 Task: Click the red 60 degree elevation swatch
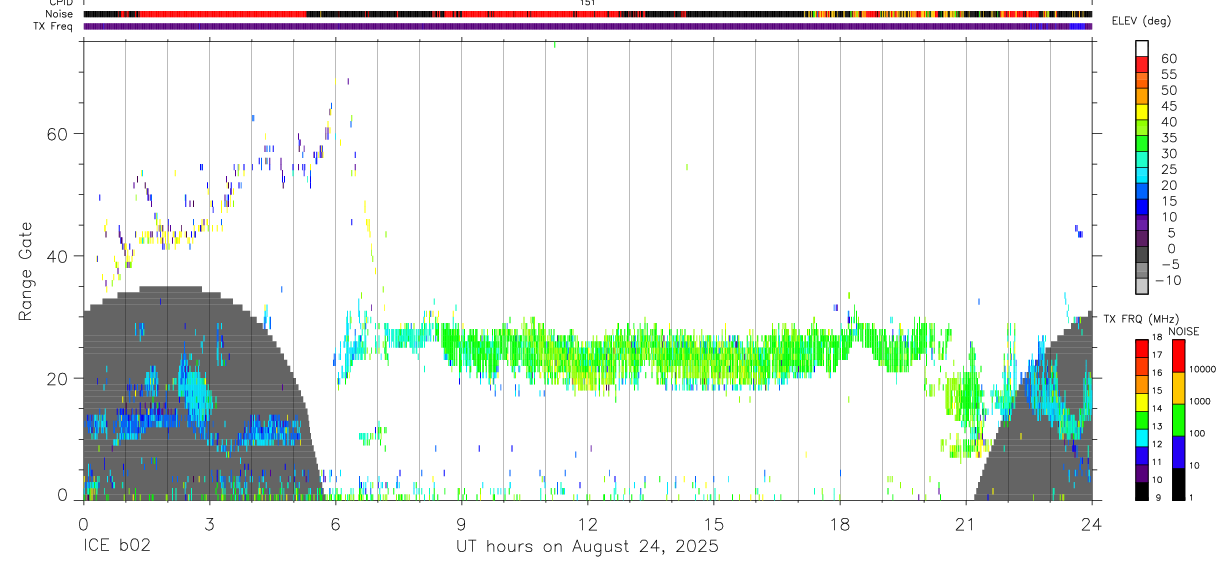click(x=1142, y=64)
